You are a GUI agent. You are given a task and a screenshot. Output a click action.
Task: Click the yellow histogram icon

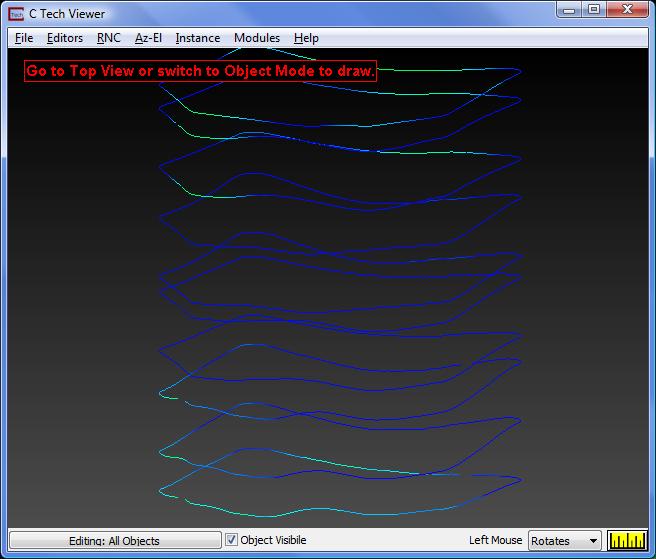[x=627, y=540]
